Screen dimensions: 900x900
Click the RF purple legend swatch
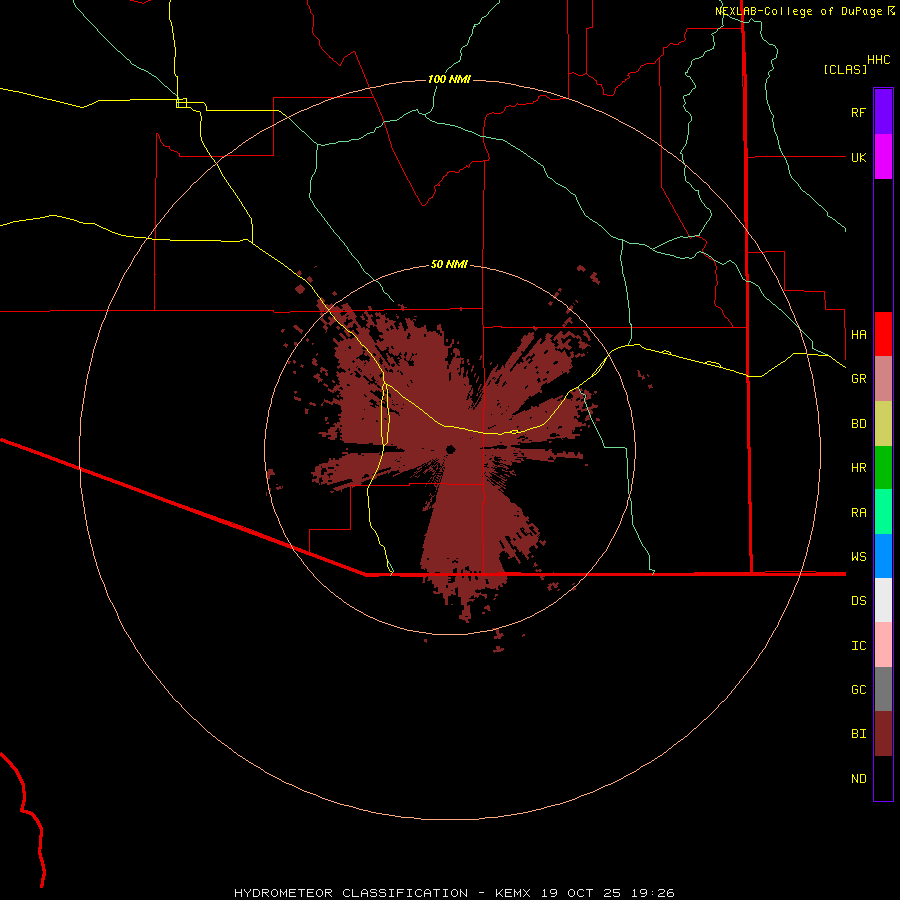[883, 111]
